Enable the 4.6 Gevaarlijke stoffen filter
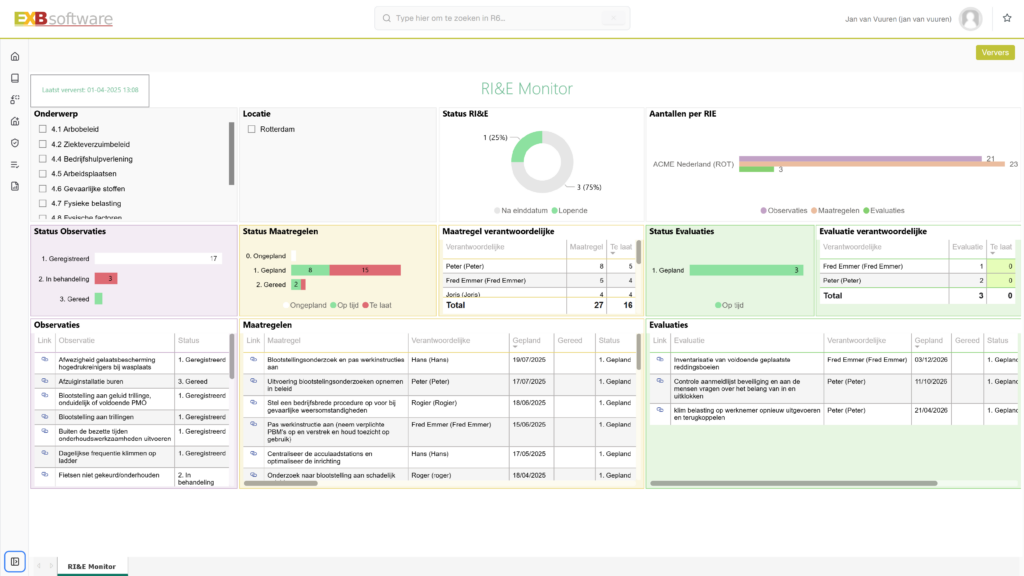This screenshot has height=576, width=1024. coord(43,188)
